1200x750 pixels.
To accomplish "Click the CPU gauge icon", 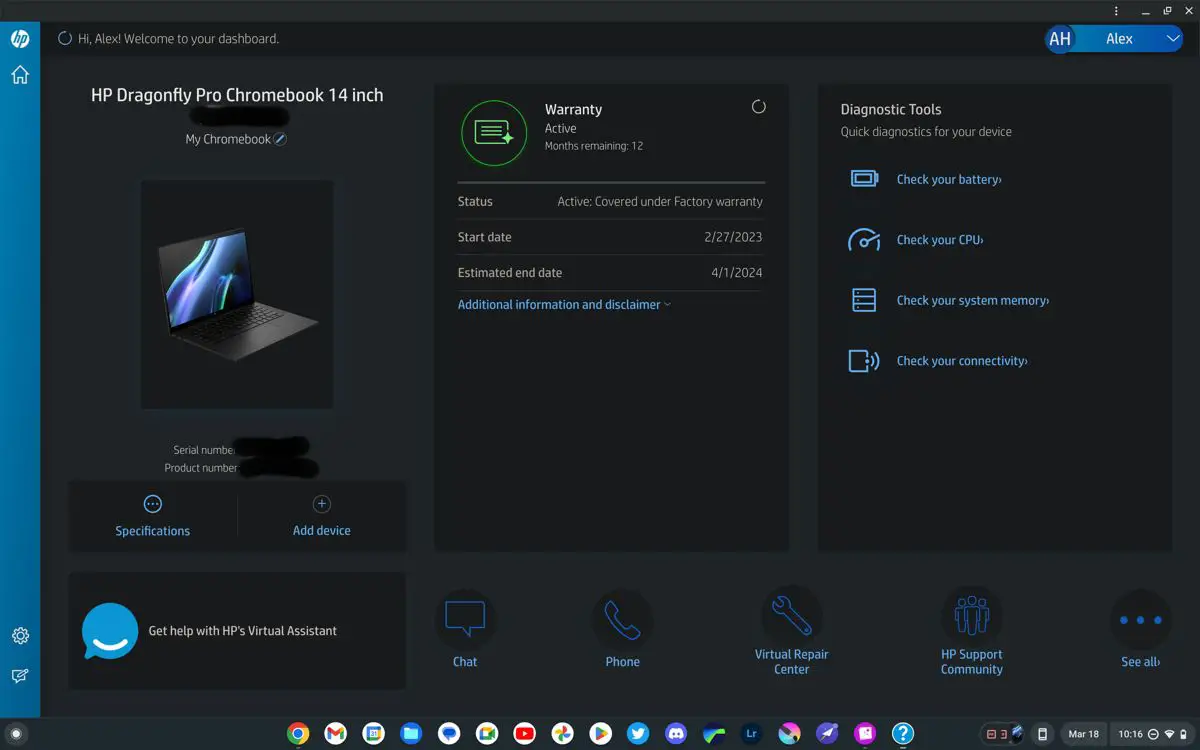I will [864, 240].
